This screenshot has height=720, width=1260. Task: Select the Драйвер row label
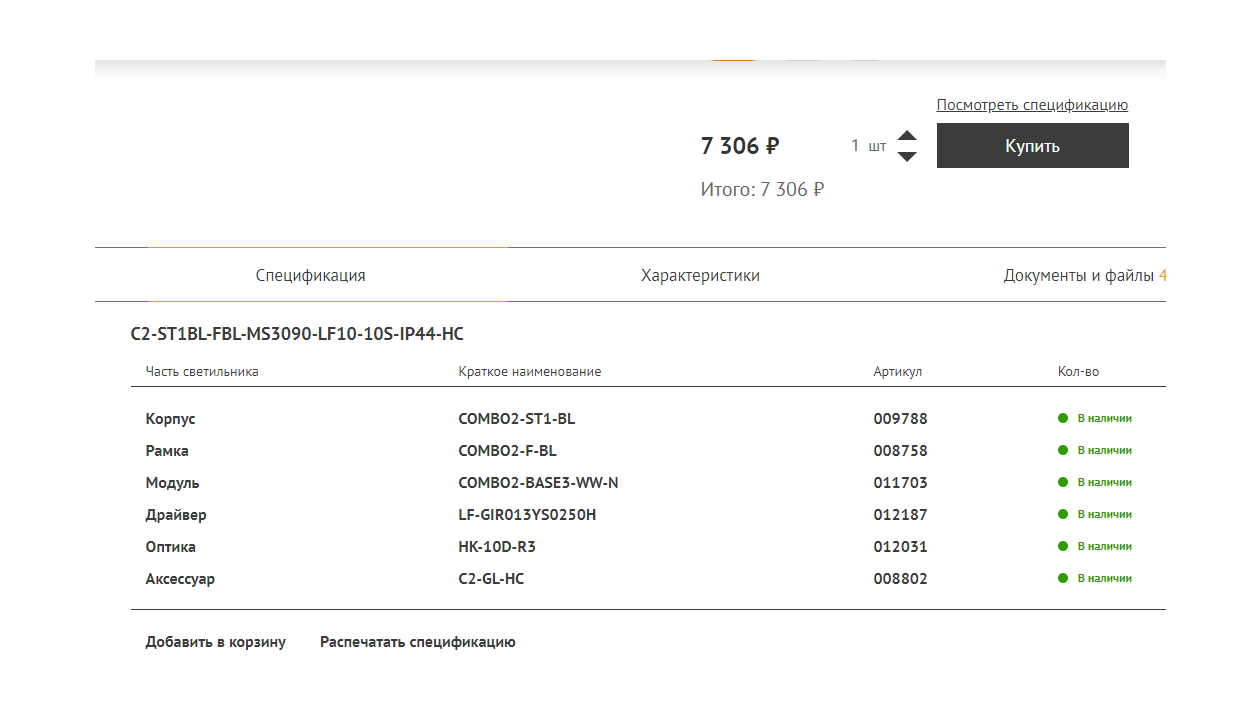pos(176,515)
